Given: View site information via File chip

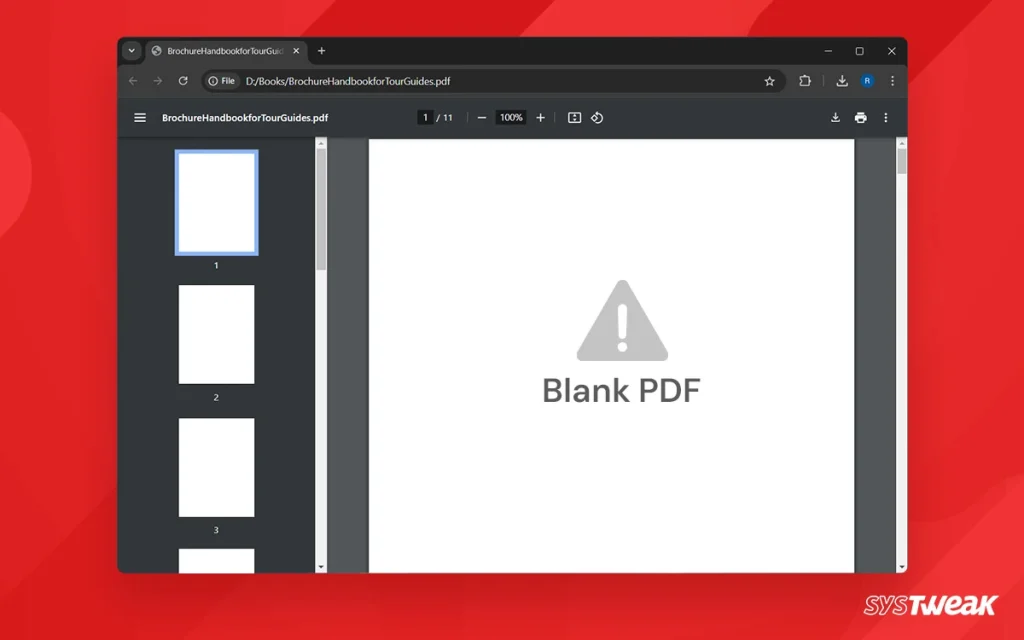Looking at the screenshot, I should point(221,81).
